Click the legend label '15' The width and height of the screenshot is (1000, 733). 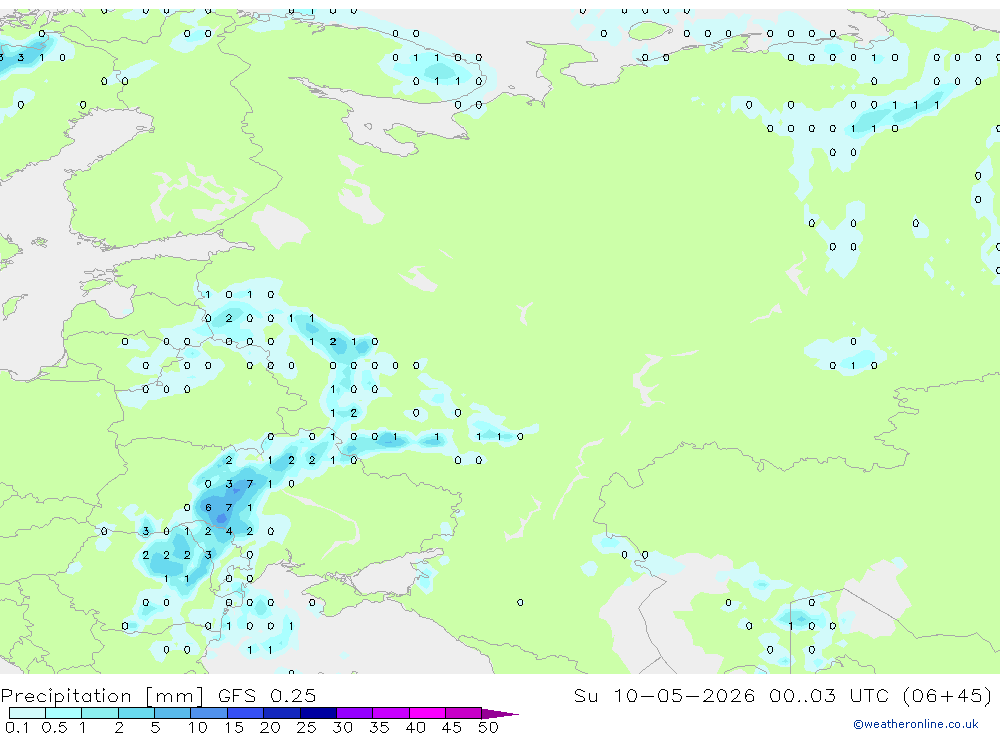(233, 727)
